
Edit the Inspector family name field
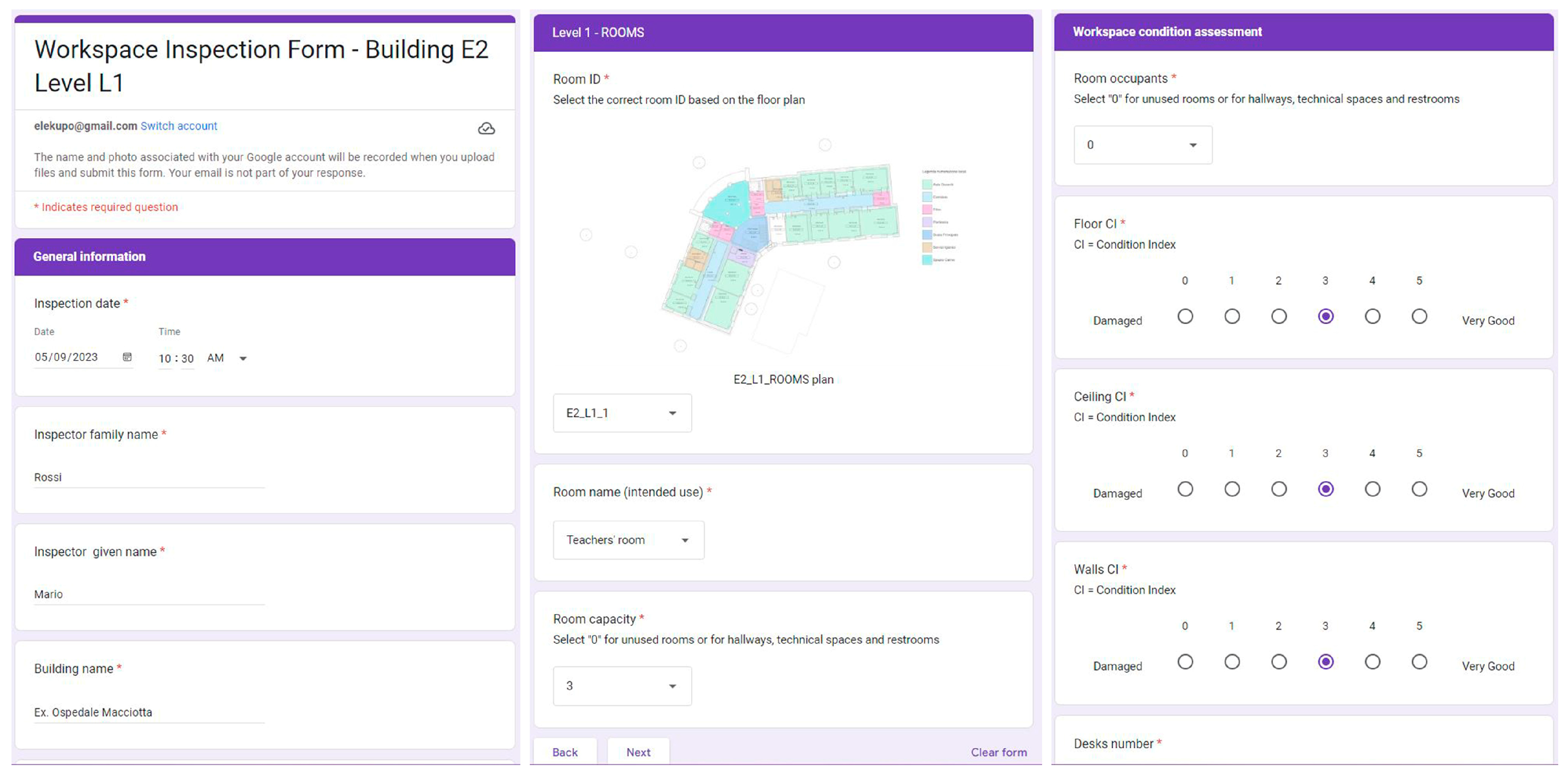coord(149,477)
